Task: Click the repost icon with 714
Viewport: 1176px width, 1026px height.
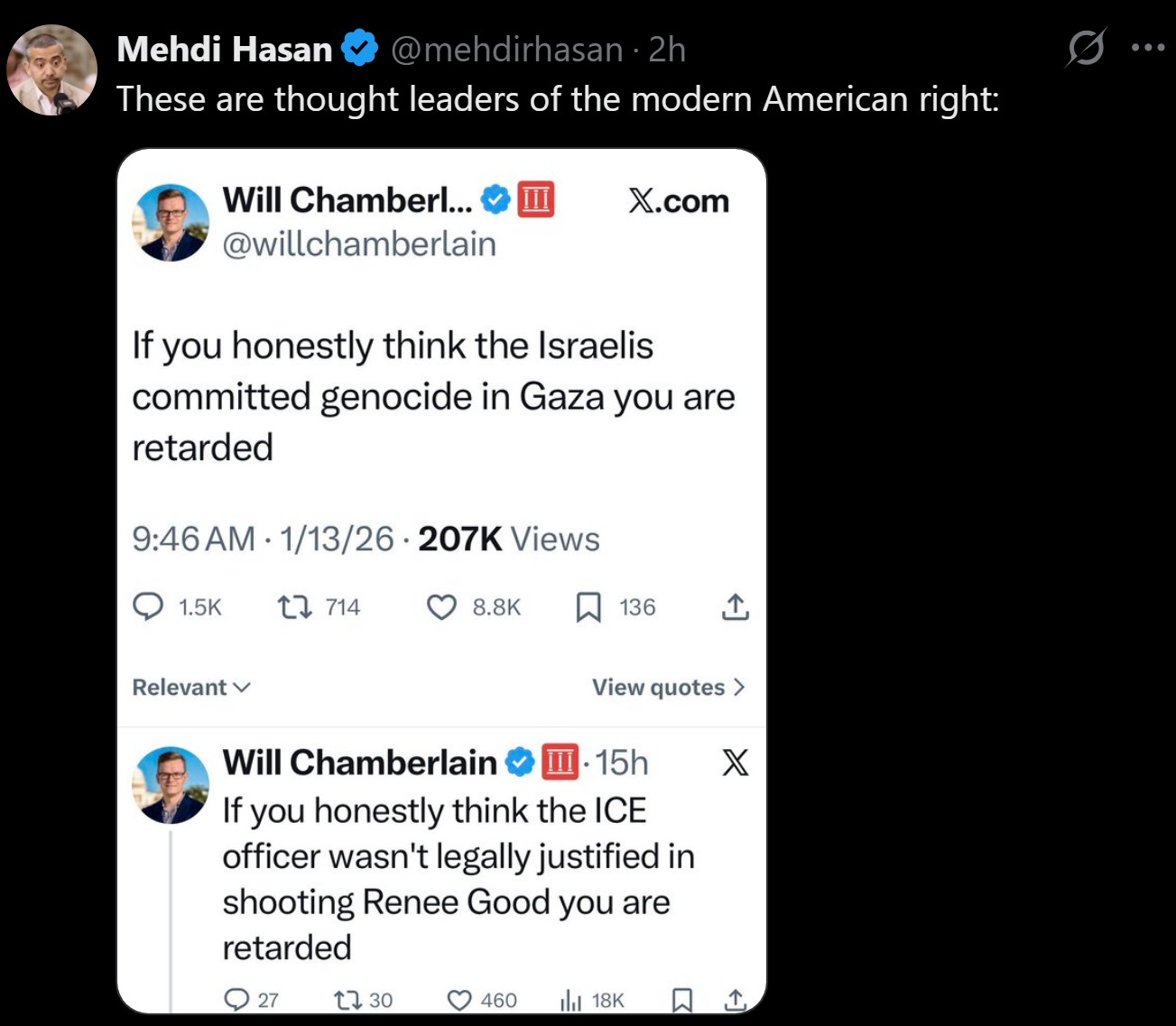Action: pyautogui.click(x=292, y=606)
